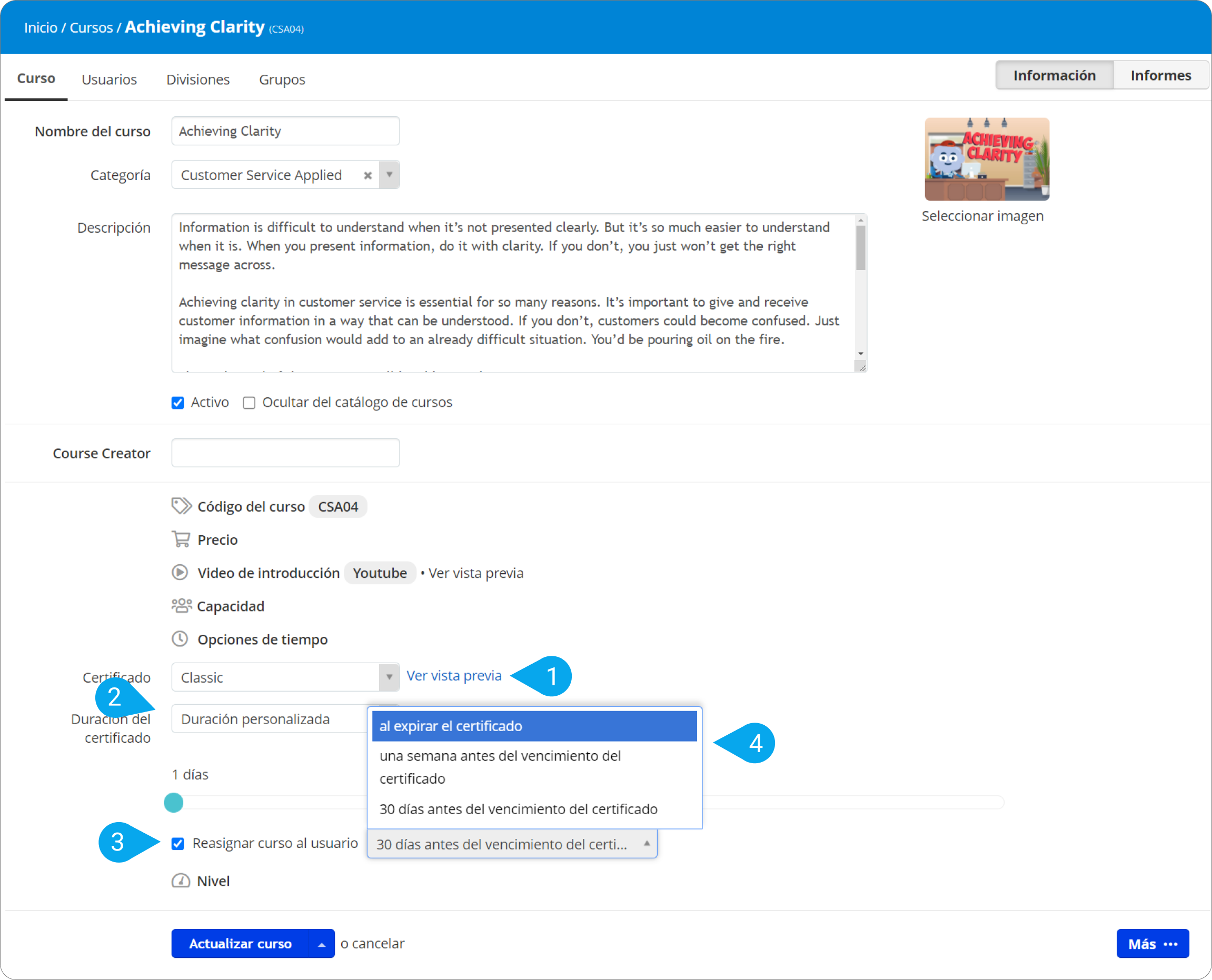Click the certificate duration slider handle

174,802
